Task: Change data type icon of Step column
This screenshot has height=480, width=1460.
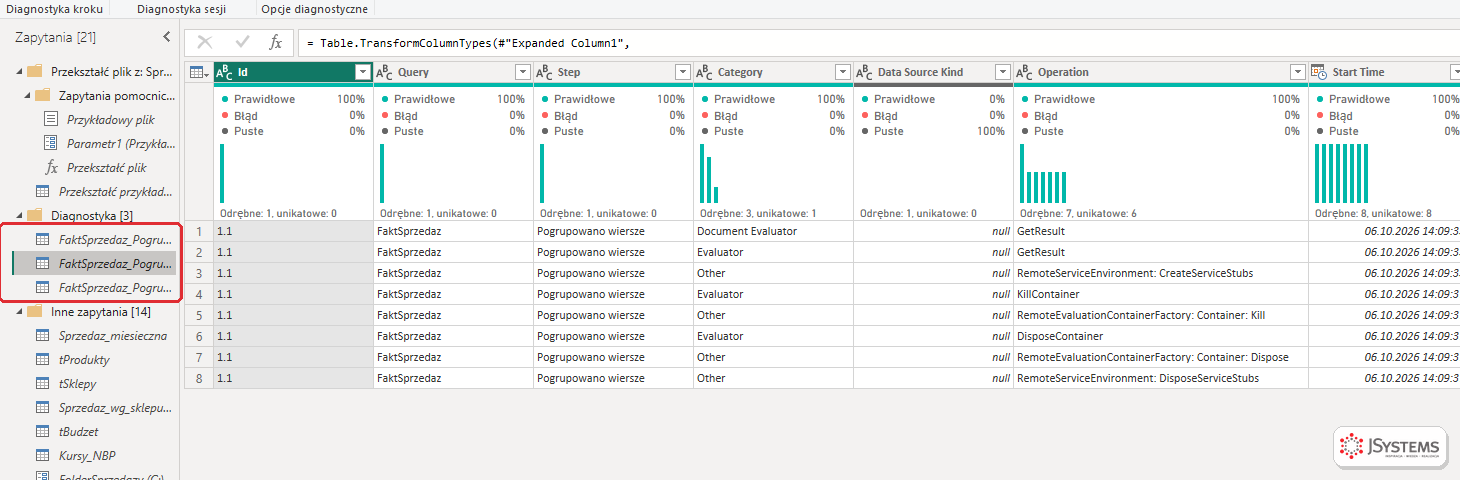Action: point(545,72)
